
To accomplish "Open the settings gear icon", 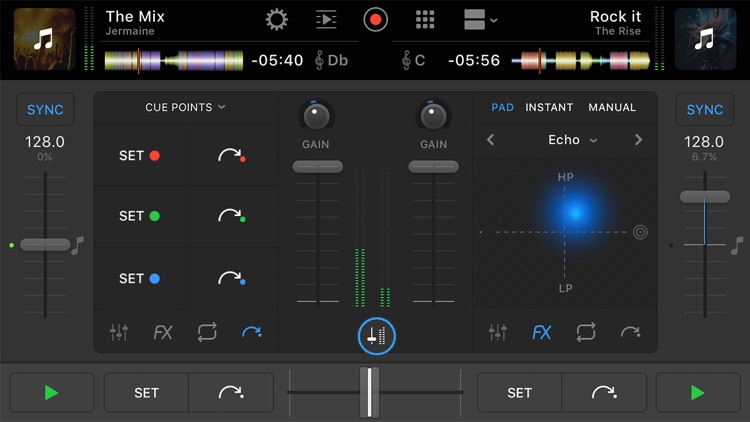I will coord(276,19).
